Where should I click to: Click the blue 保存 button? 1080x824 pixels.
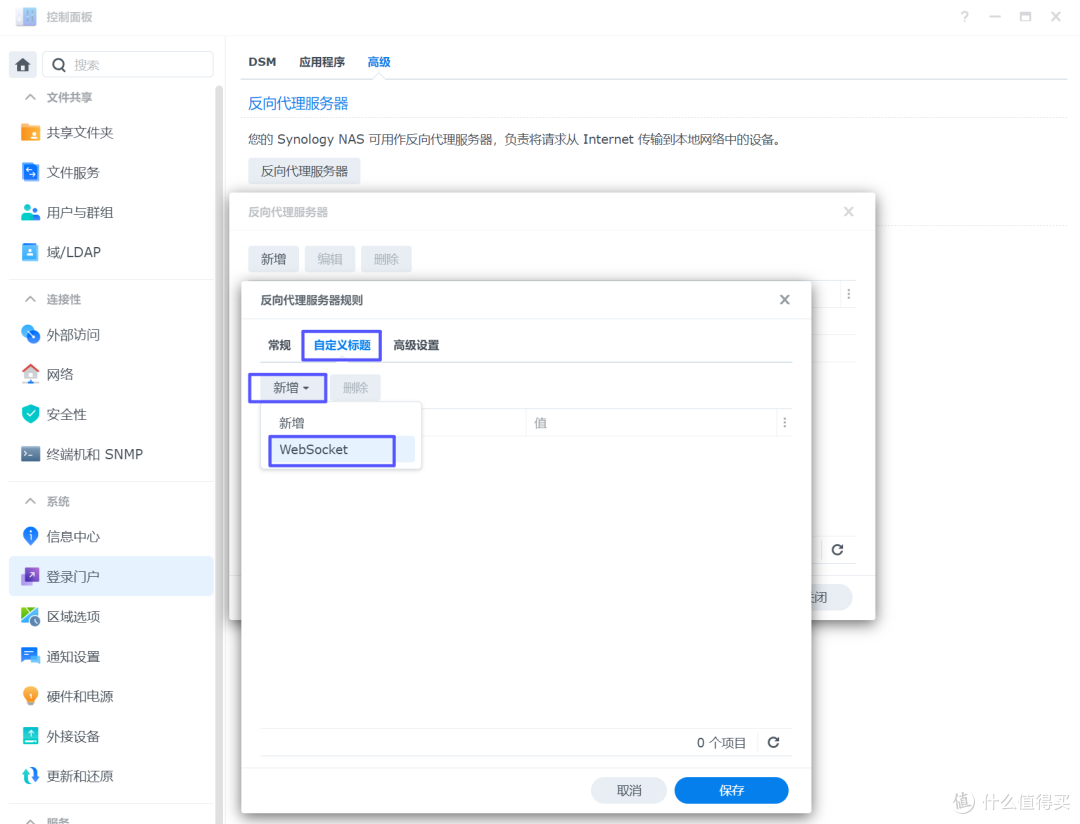point(731,790)
